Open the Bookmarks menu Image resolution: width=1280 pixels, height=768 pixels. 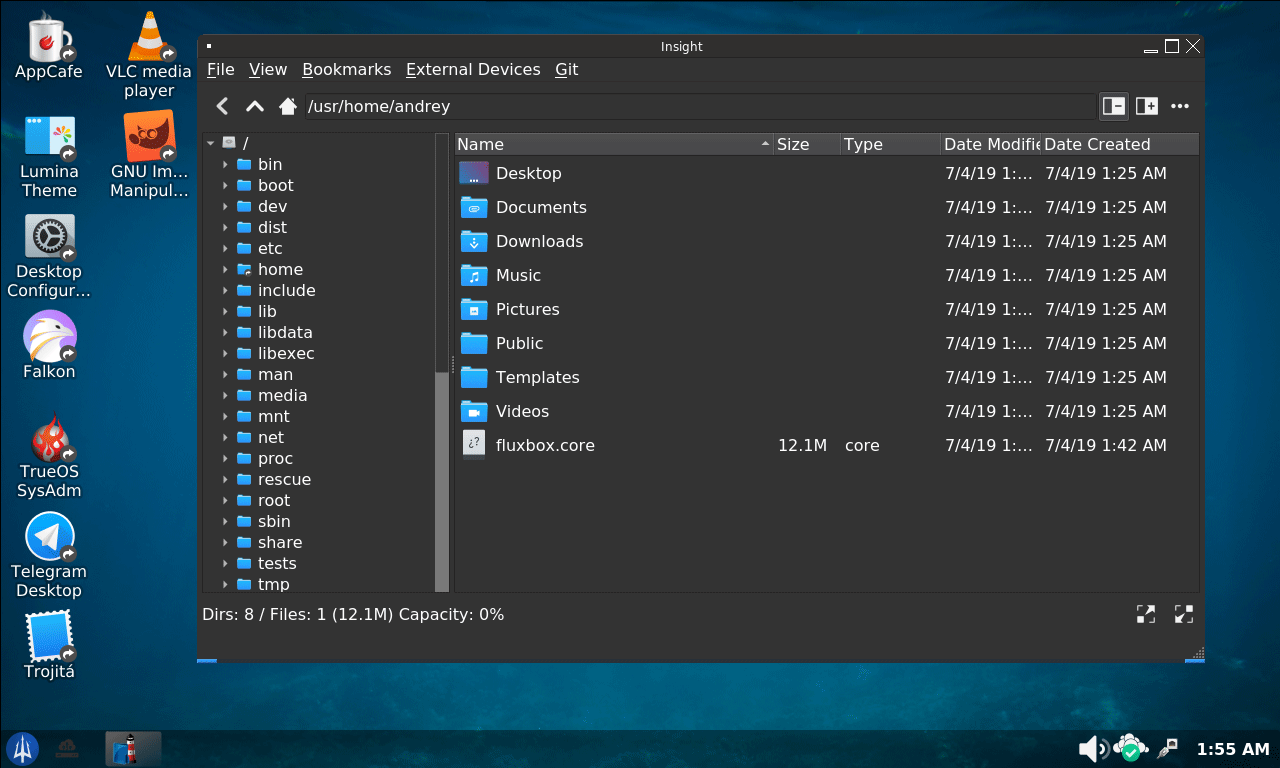click(x=346, y=70)
